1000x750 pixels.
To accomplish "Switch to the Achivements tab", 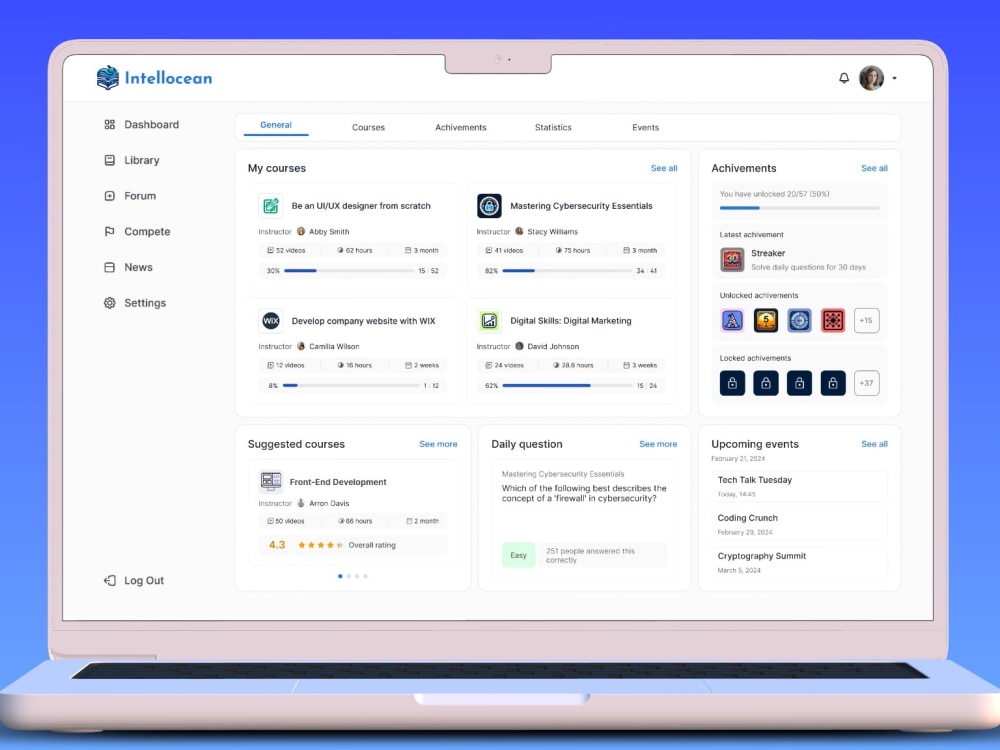I will [x=460, y=128].
